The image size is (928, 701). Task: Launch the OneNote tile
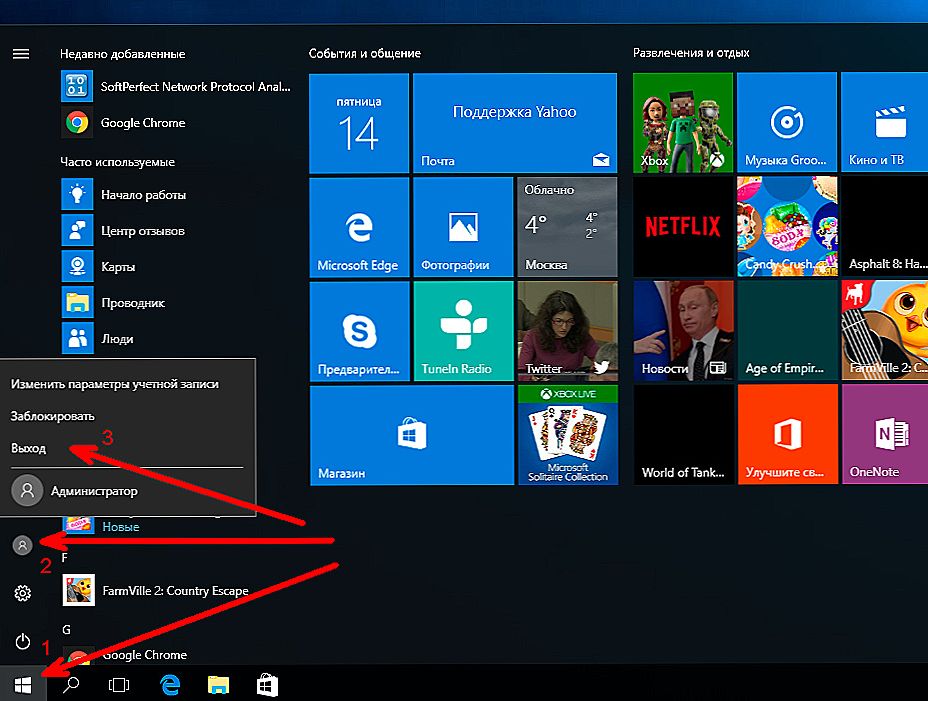coord(885,434)
